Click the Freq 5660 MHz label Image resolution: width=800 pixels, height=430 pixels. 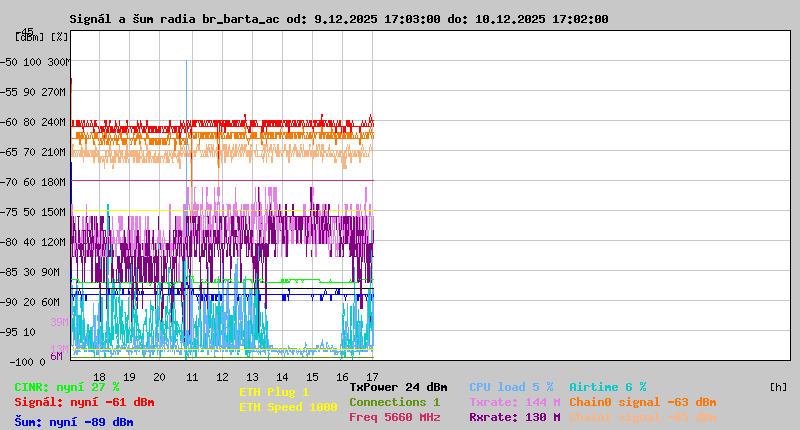(x=394, y=417)
